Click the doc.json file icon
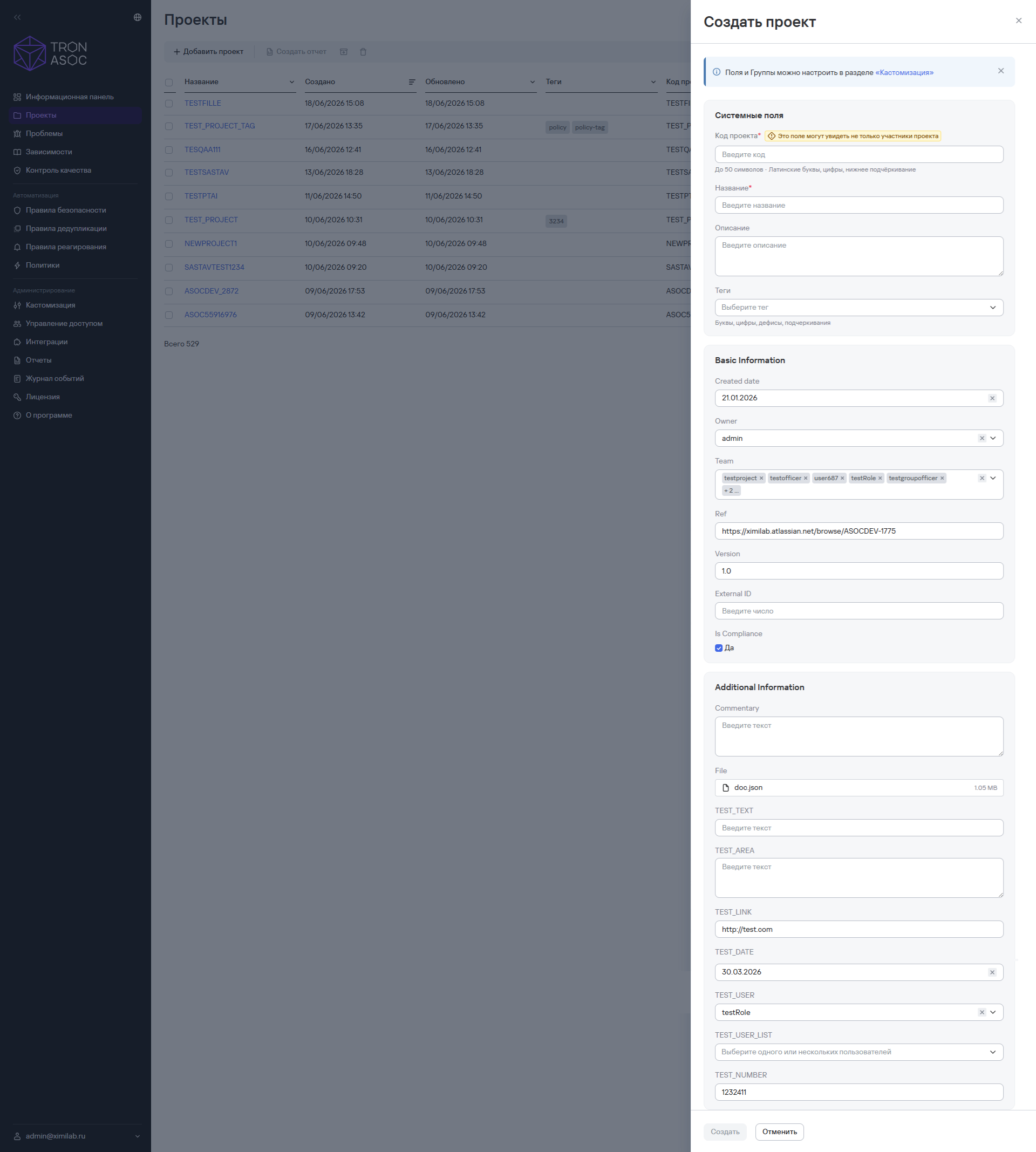1036x1152 pixels. tap(726, 788)
